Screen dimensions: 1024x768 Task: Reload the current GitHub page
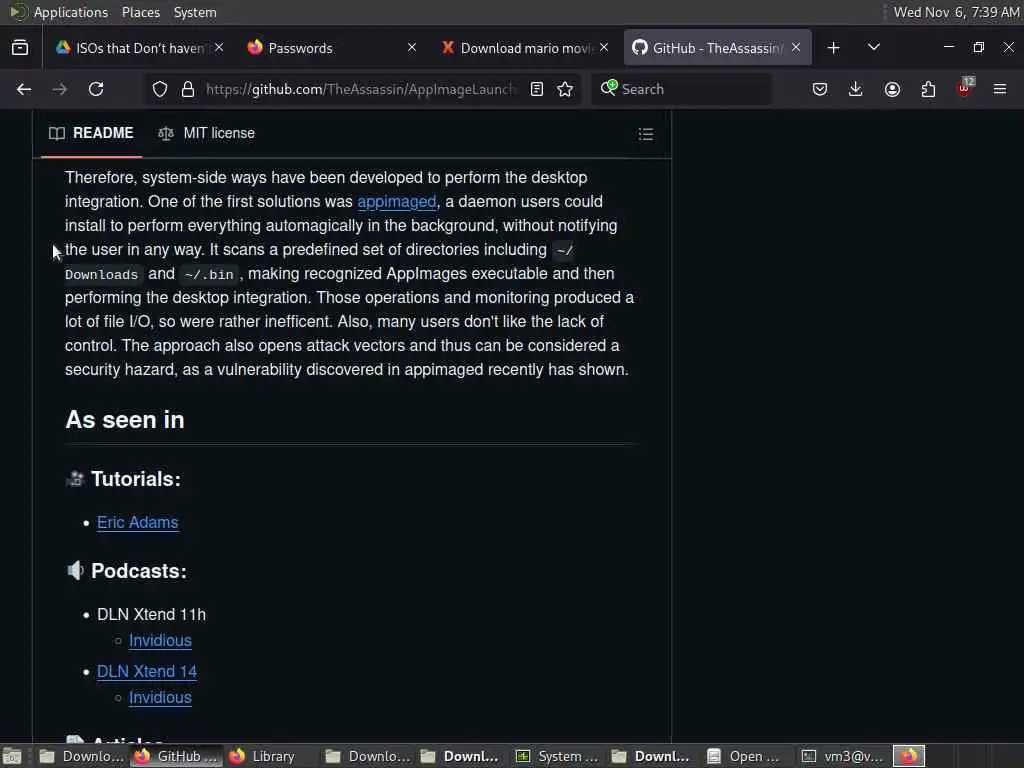tap(96, 89)
